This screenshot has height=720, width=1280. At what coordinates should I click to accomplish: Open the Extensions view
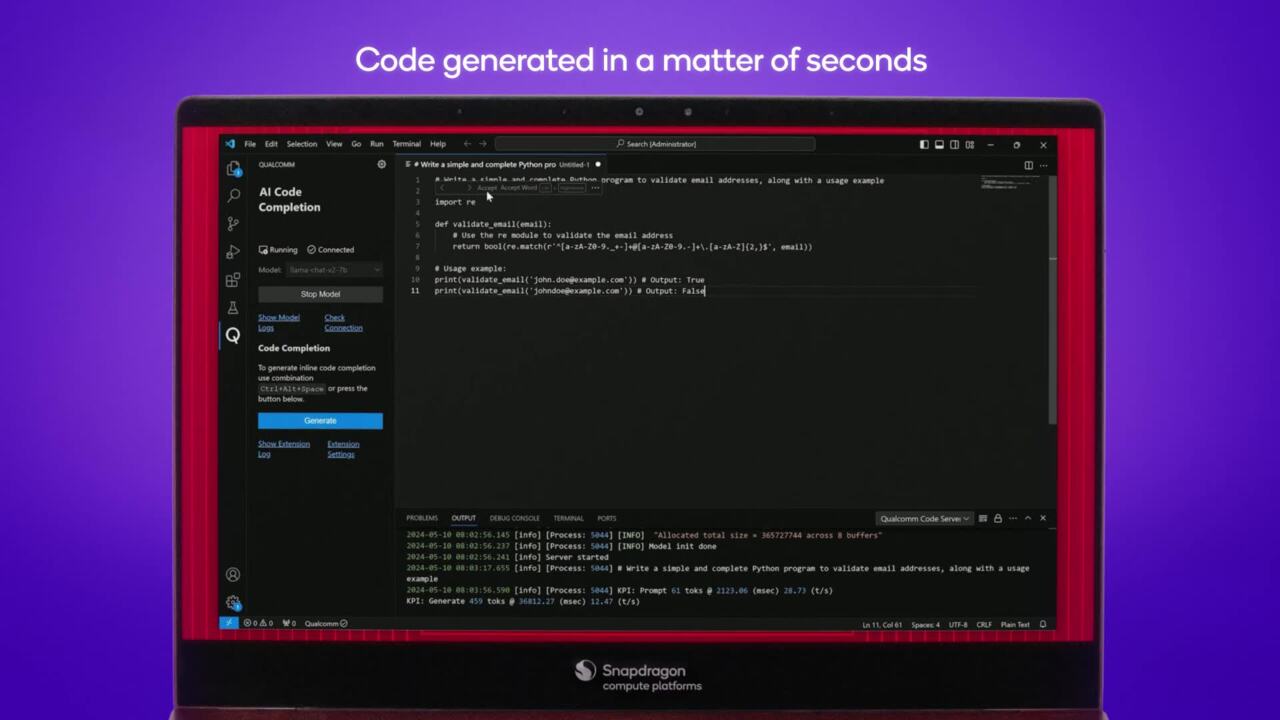(x=233, y=280)
